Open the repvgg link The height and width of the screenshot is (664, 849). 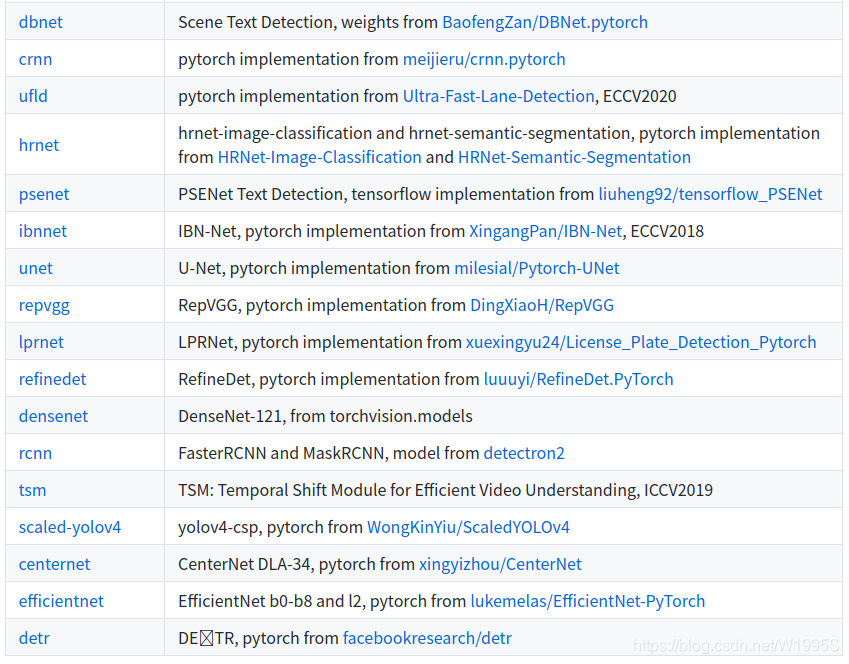(44, 305)
